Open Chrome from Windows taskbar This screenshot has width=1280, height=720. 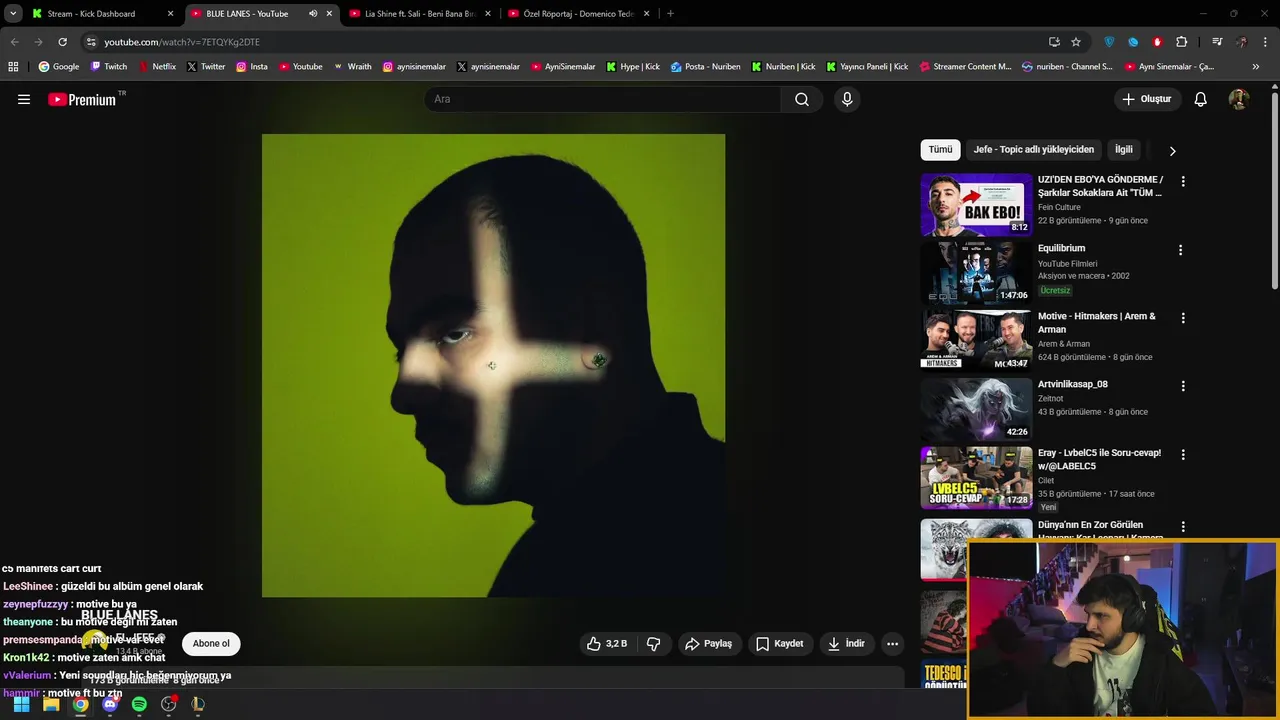80,704
